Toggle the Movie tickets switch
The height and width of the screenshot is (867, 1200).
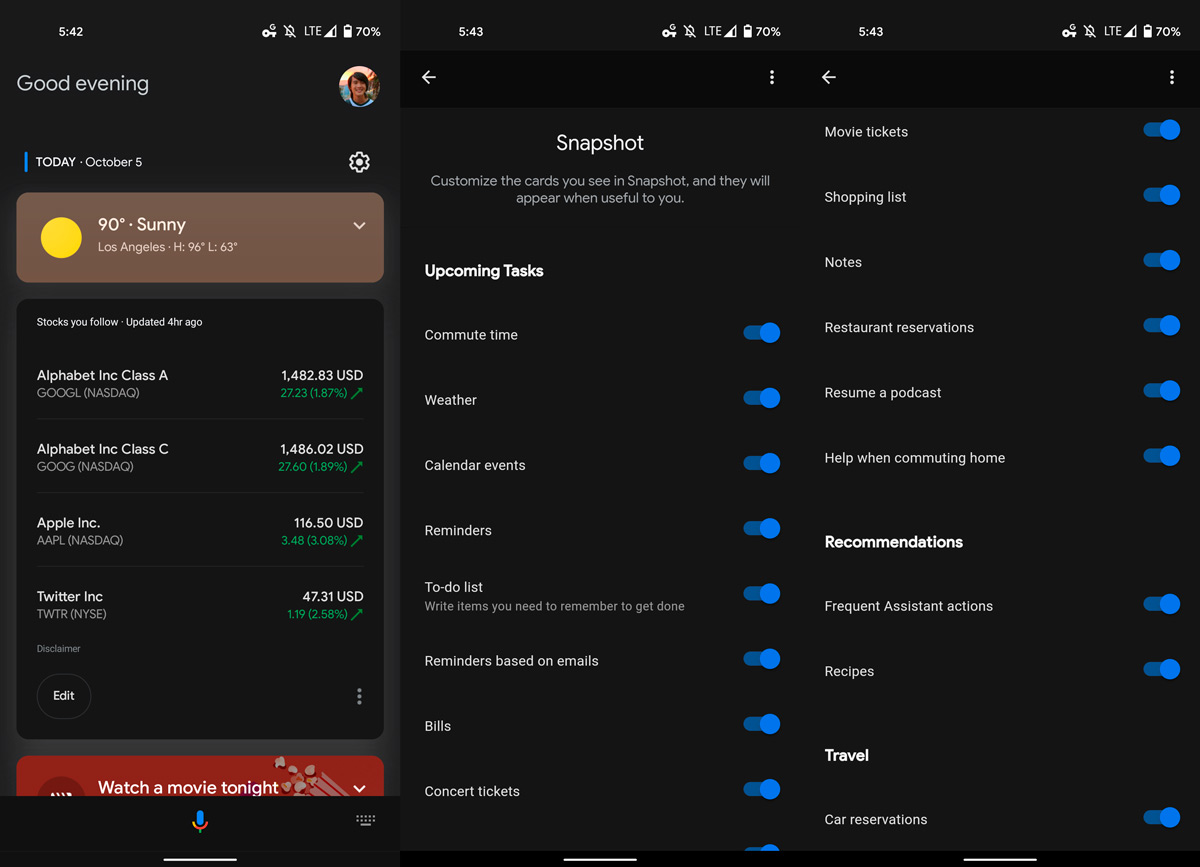1162,130
